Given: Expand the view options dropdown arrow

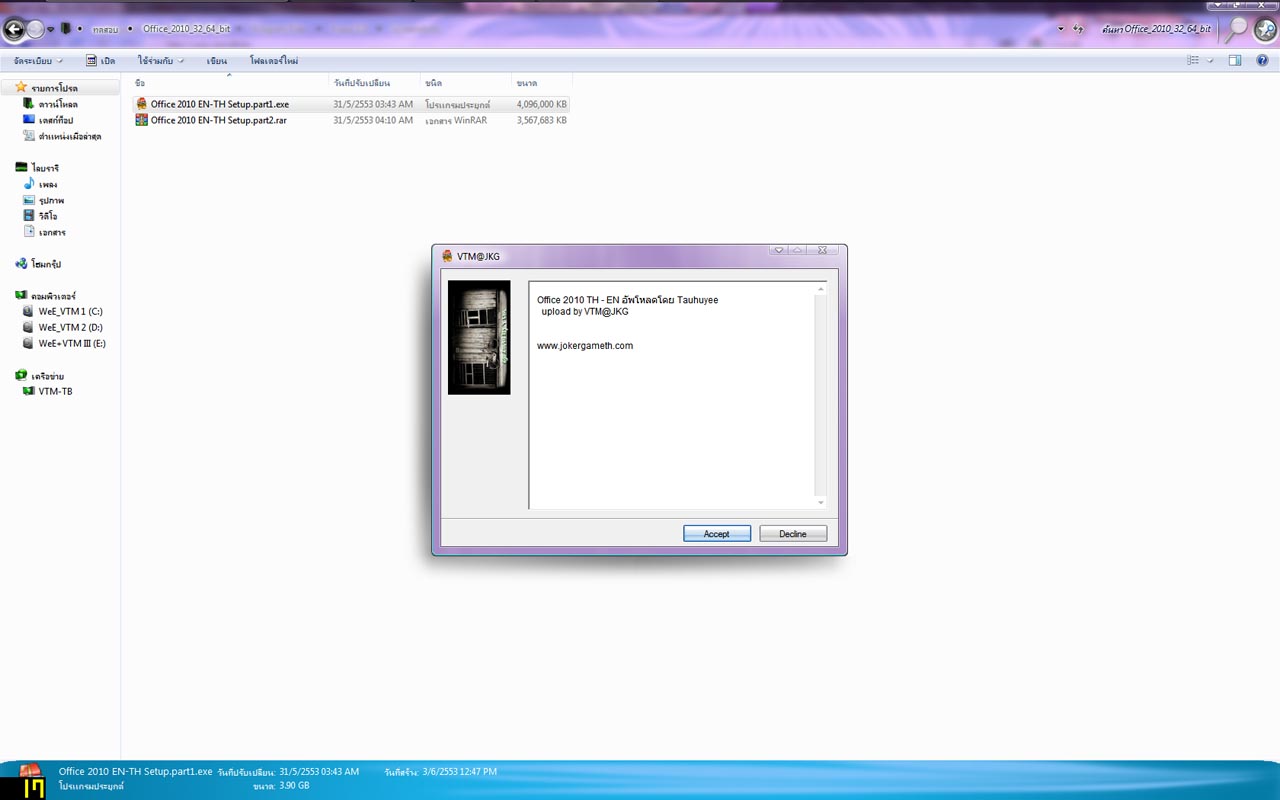Looking at the screenshot, I should [x=1210, y=61].
